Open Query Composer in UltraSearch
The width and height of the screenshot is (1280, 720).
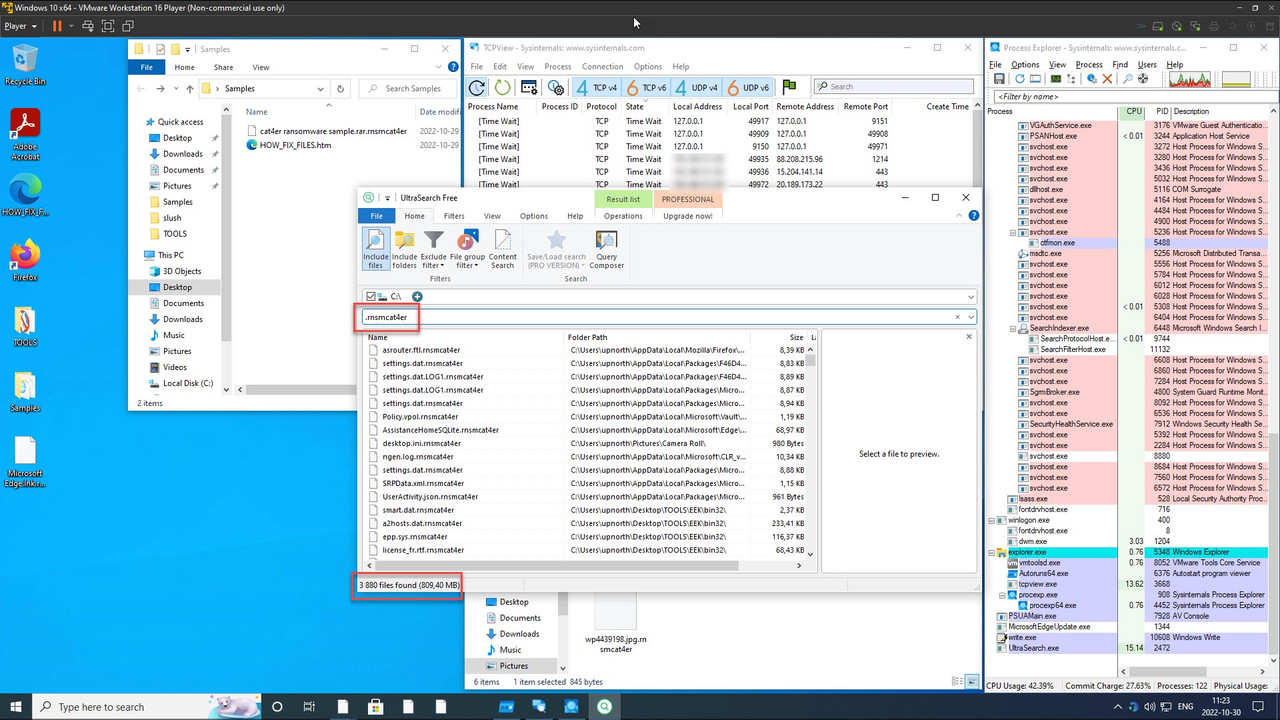(606, 249)
